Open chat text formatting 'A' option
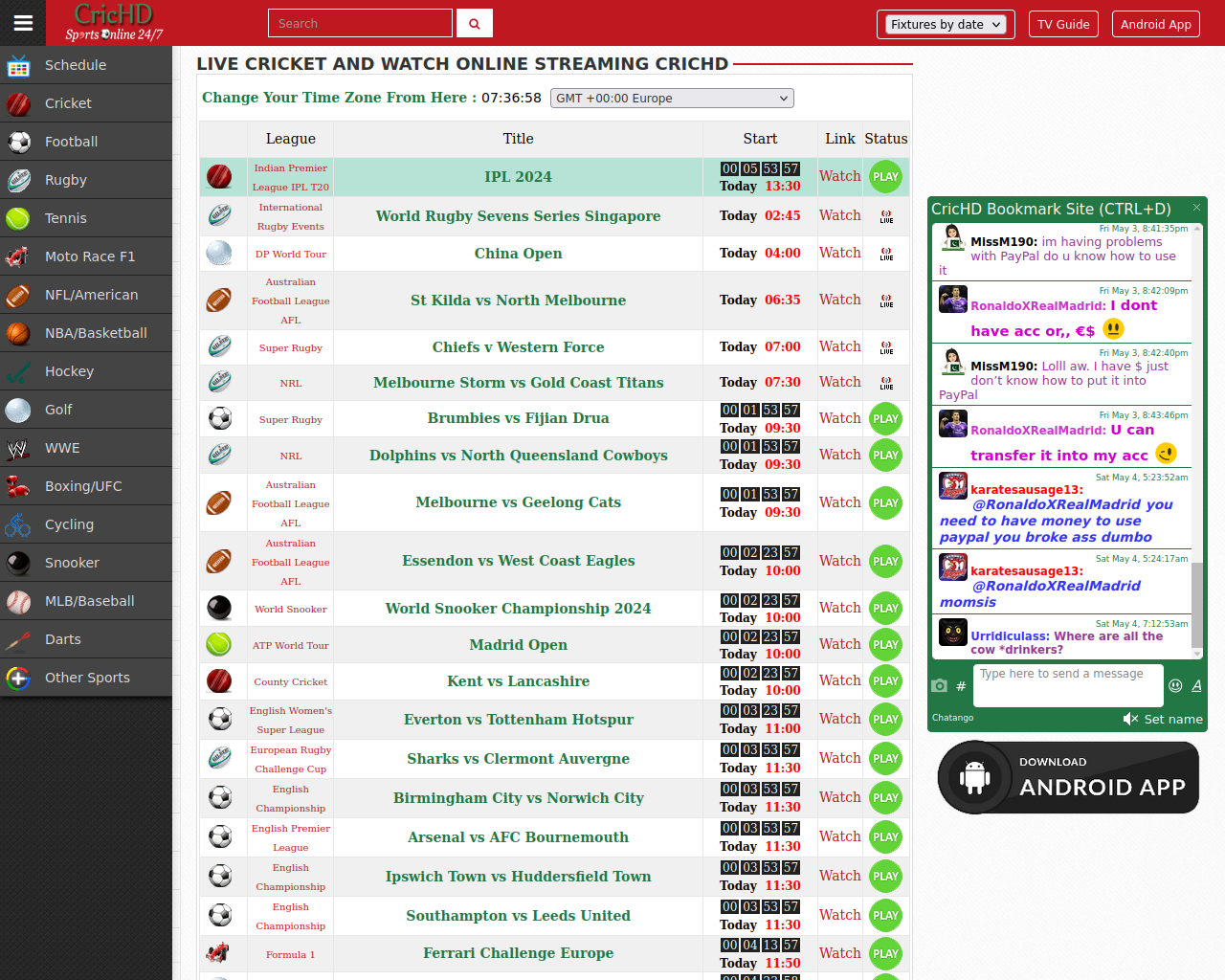 tap(1196, 685)
